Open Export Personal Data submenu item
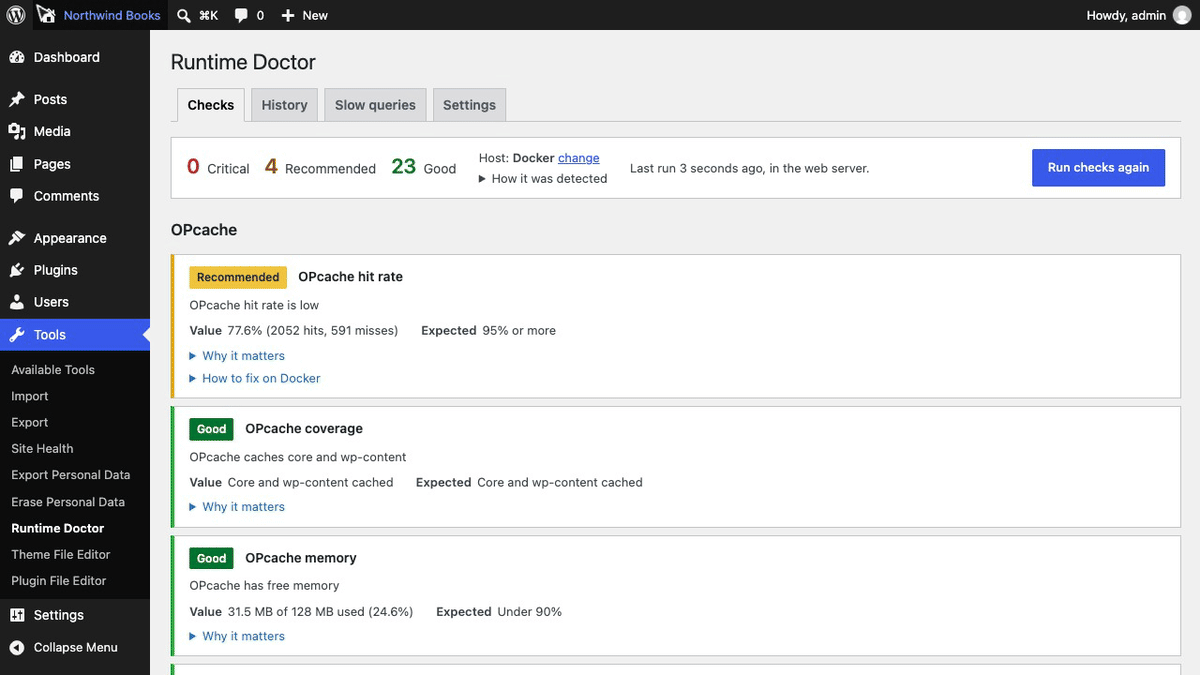Screen dimensions: 1200x675 [71, 475]
